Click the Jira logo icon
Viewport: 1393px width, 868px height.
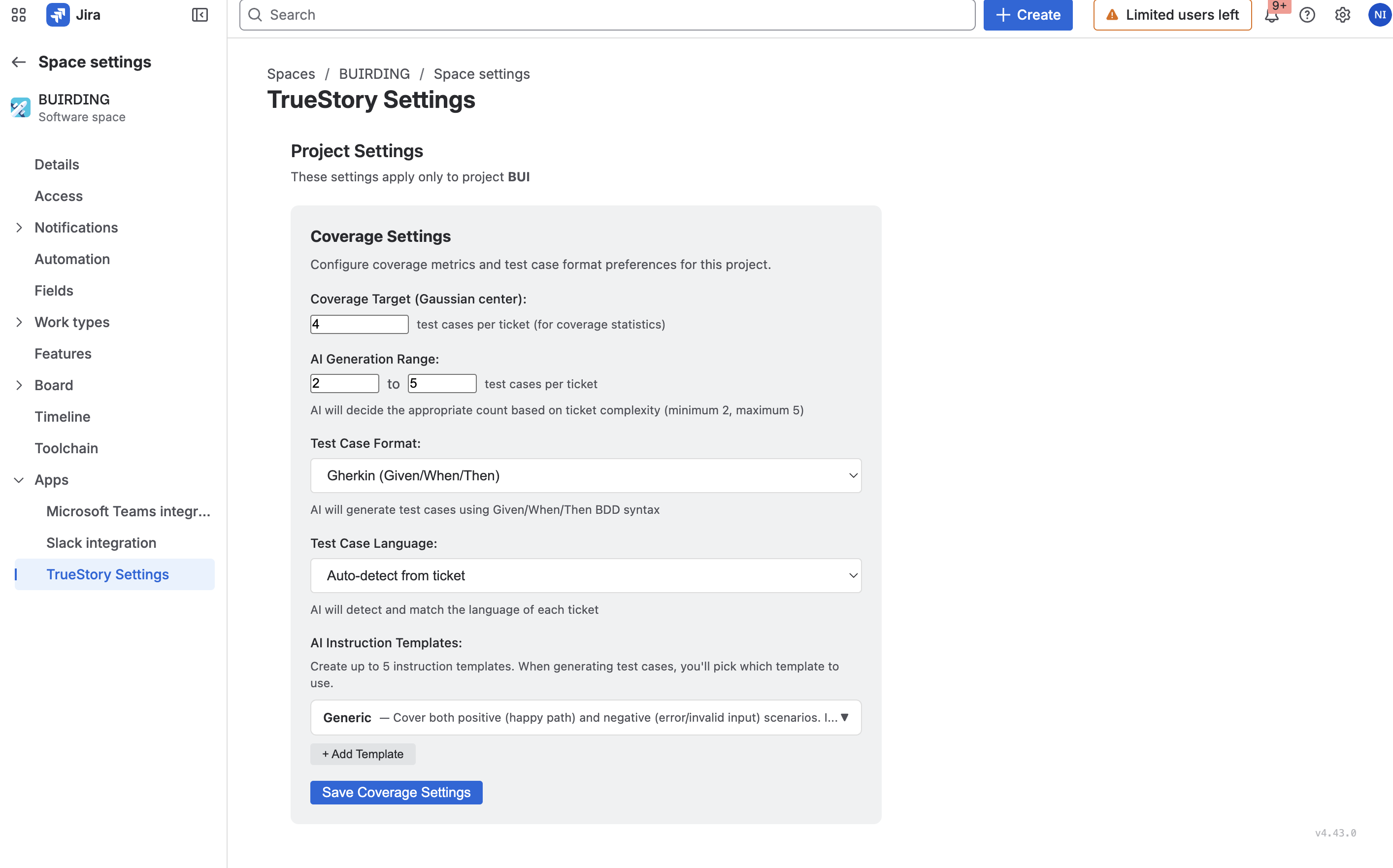[x=58, y=15]
